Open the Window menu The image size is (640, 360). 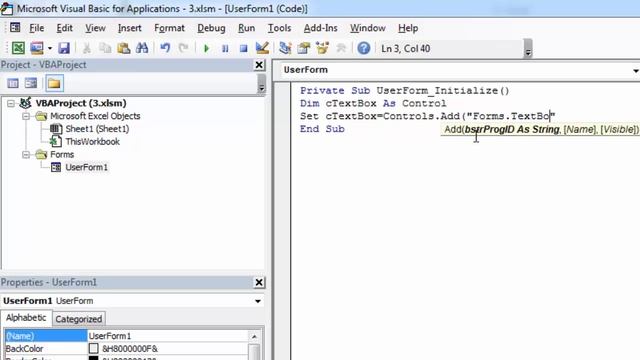(367, 28)
